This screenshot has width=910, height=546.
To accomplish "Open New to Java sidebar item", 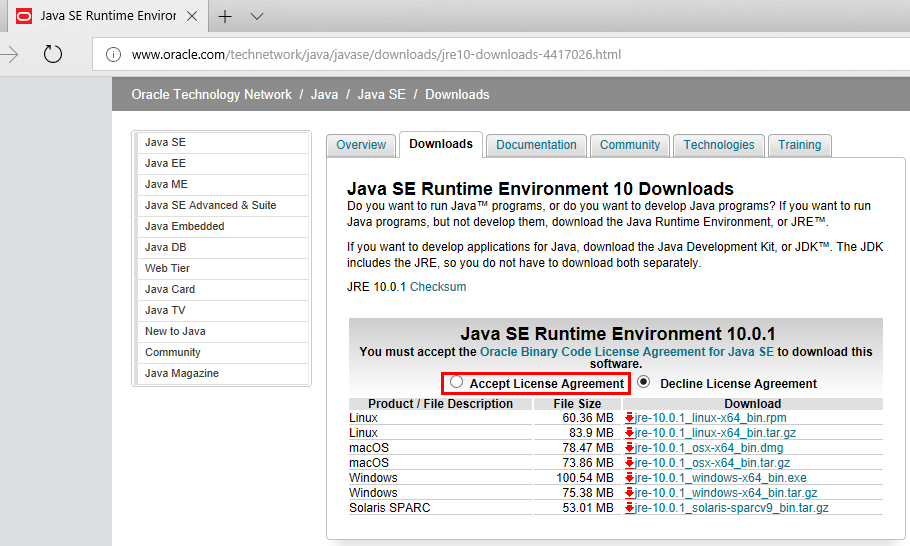I will (x=222, y=331).
